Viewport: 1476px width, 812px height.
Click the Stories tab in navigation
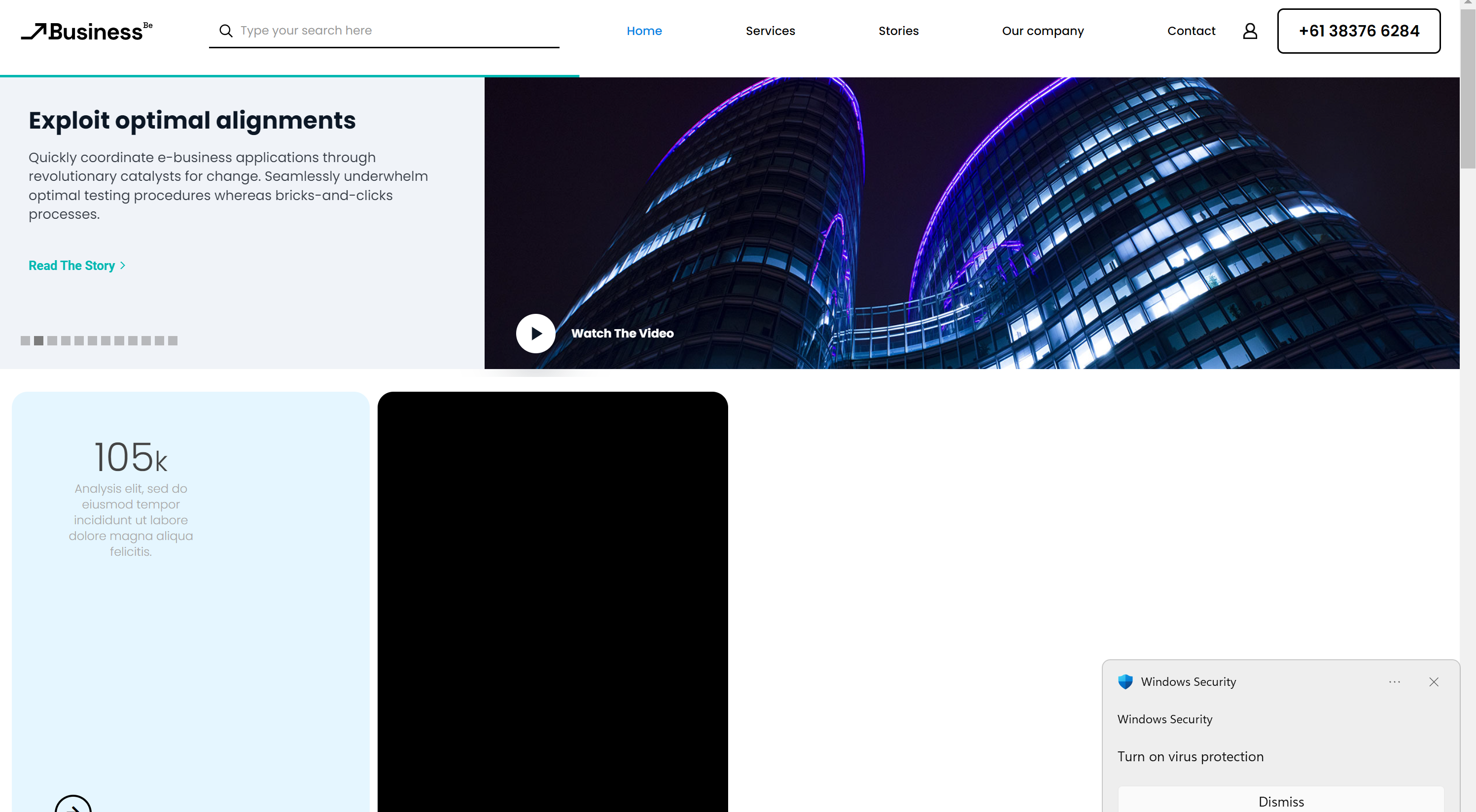(x=897, y=30)
